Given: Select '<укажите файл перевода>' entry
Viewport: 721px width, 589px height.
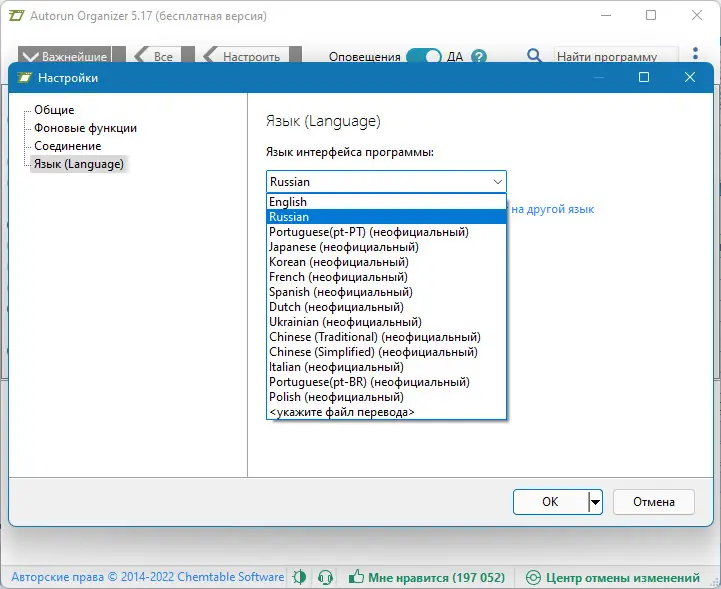Looking at the screenshot, I should click(386, 412).
